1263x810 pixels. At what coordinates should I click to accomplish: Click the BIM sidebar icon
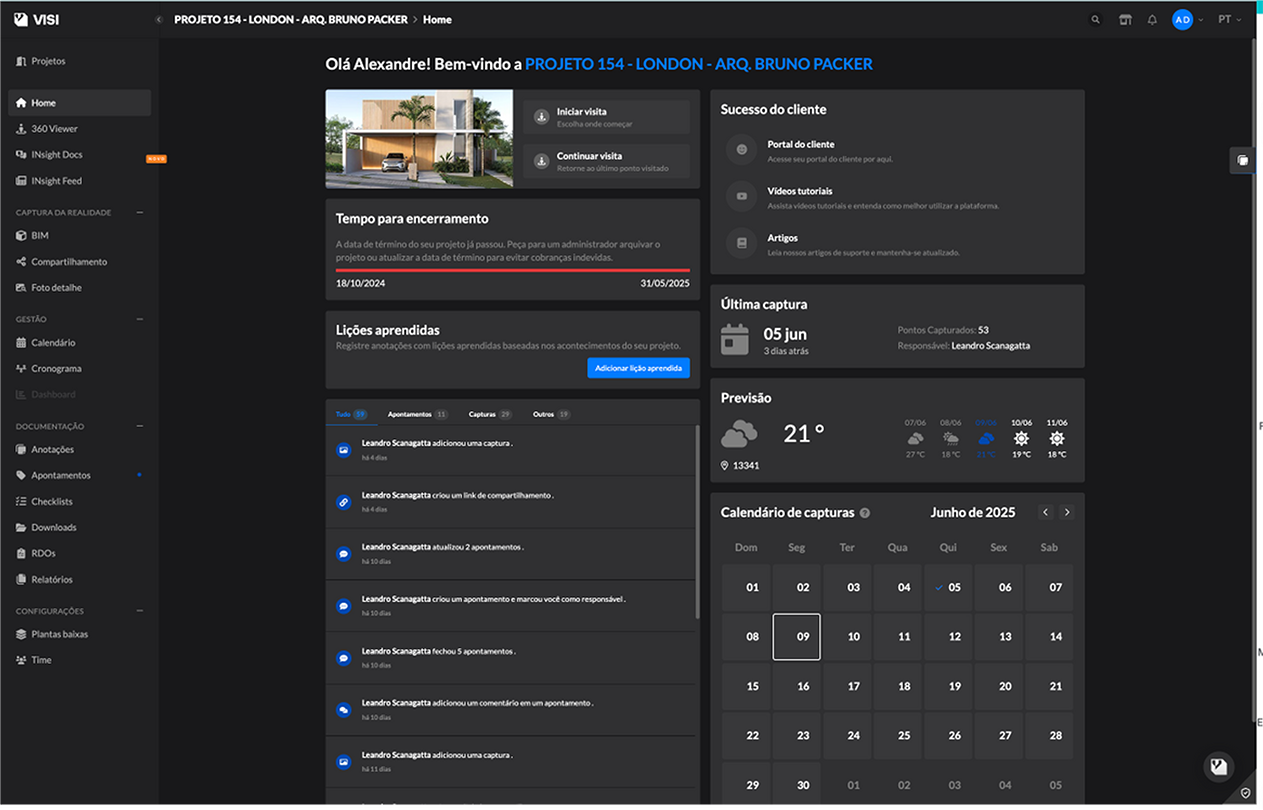pyautogui.click(x=22, y=236)
